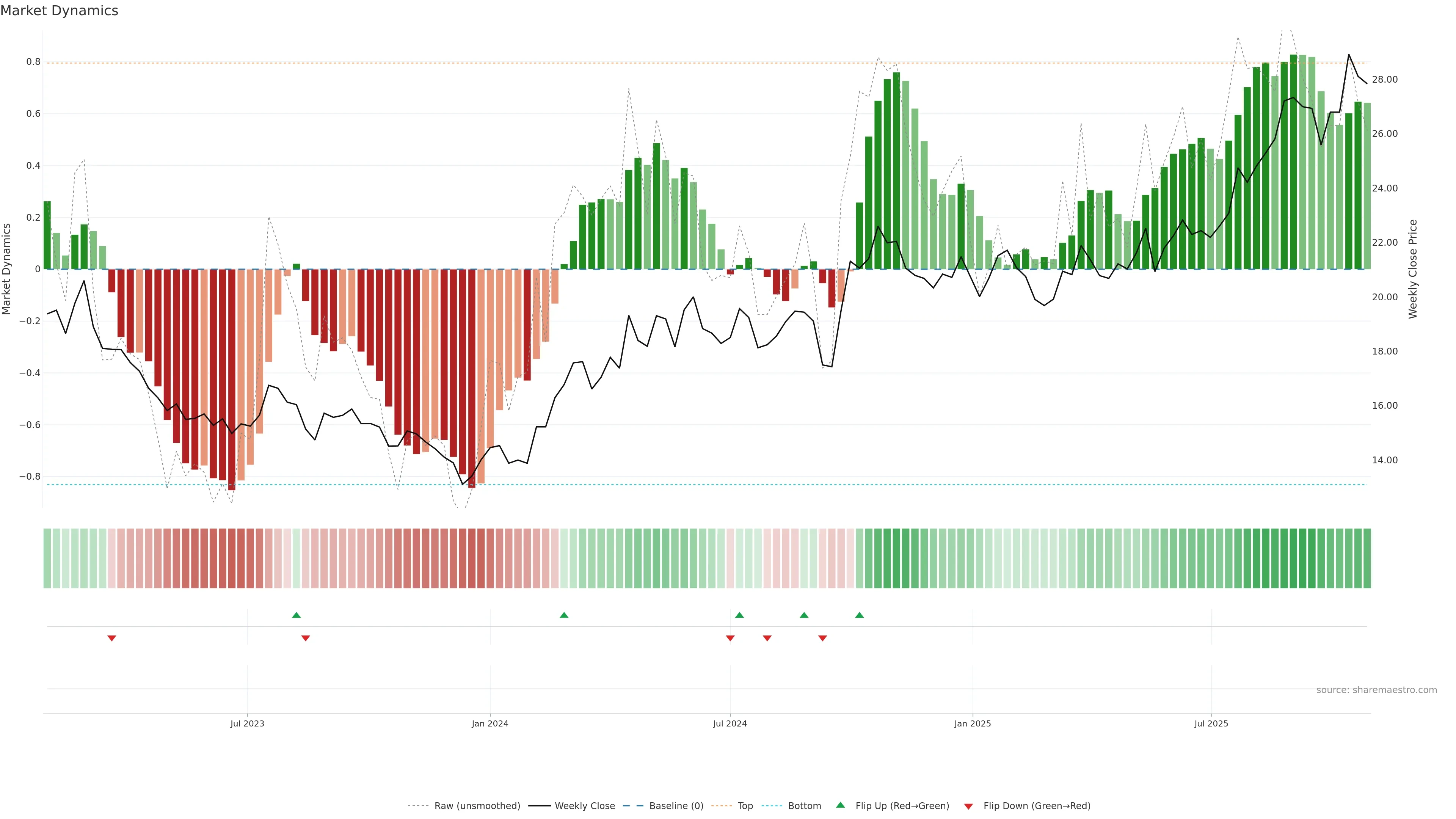Click the rightmost red Flip Down marker
Screen dimensions: 1456x819
pos(822,638)
